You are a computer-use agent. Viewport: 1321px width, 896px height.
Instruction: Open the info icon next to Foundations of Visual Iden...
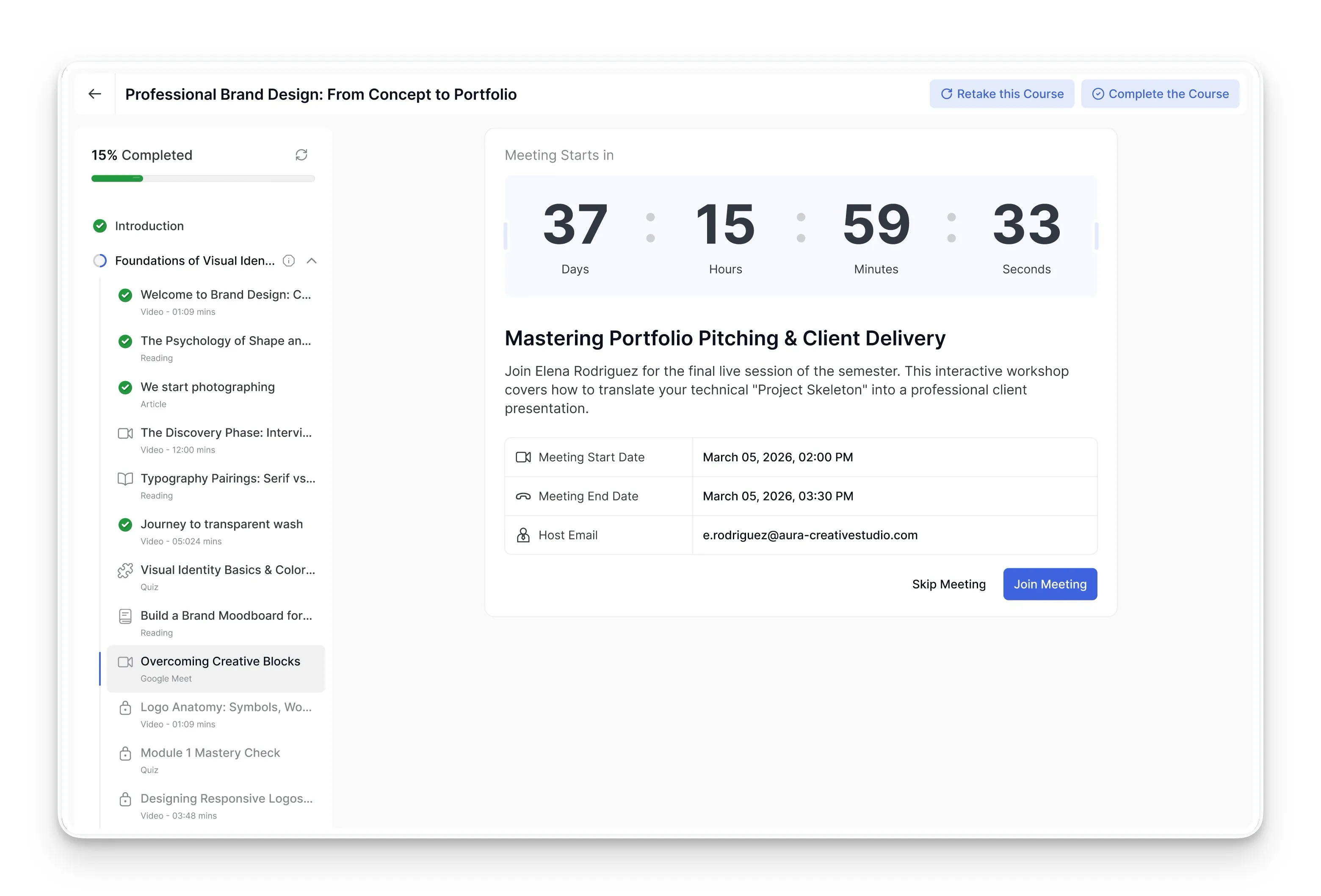pyautogui.click(x=289, y=260)
